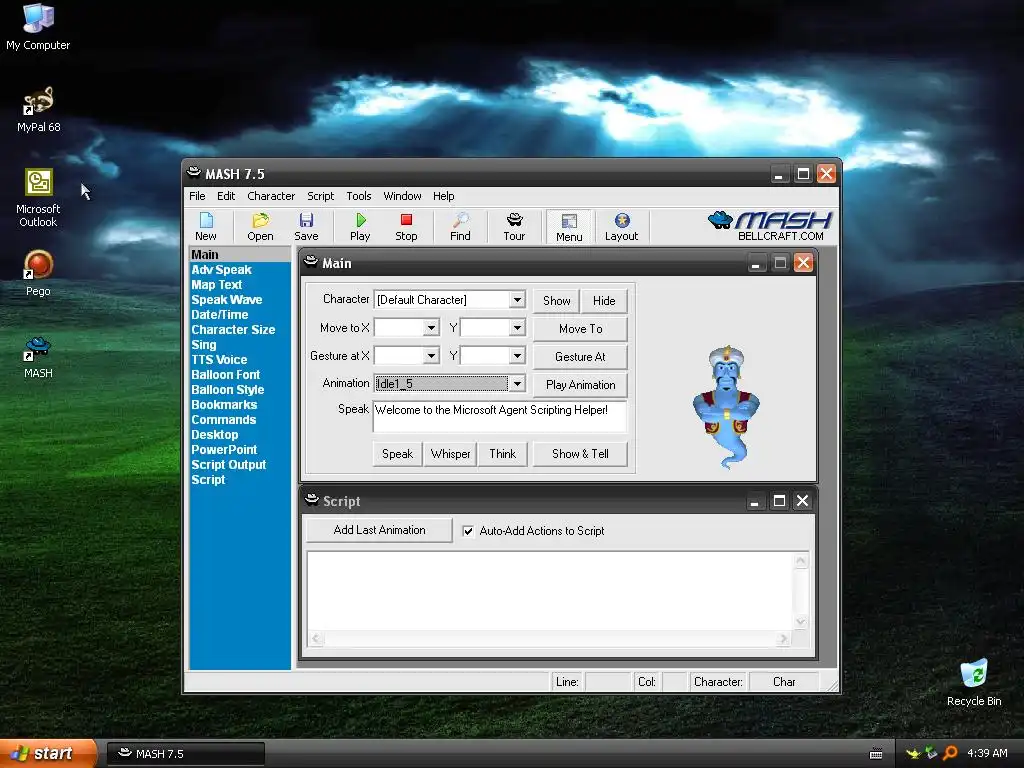Halt playback with the Stop icon
Screen dimensions: 1024x768
point(406,227)
